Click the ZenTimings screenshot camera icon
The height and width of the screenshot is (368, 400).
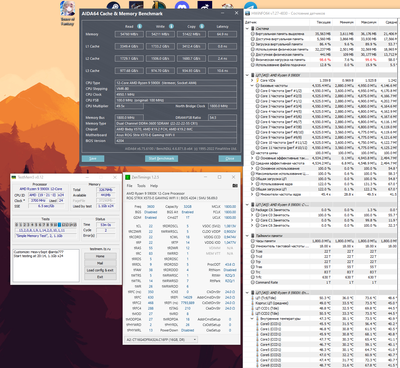point(235,186)
